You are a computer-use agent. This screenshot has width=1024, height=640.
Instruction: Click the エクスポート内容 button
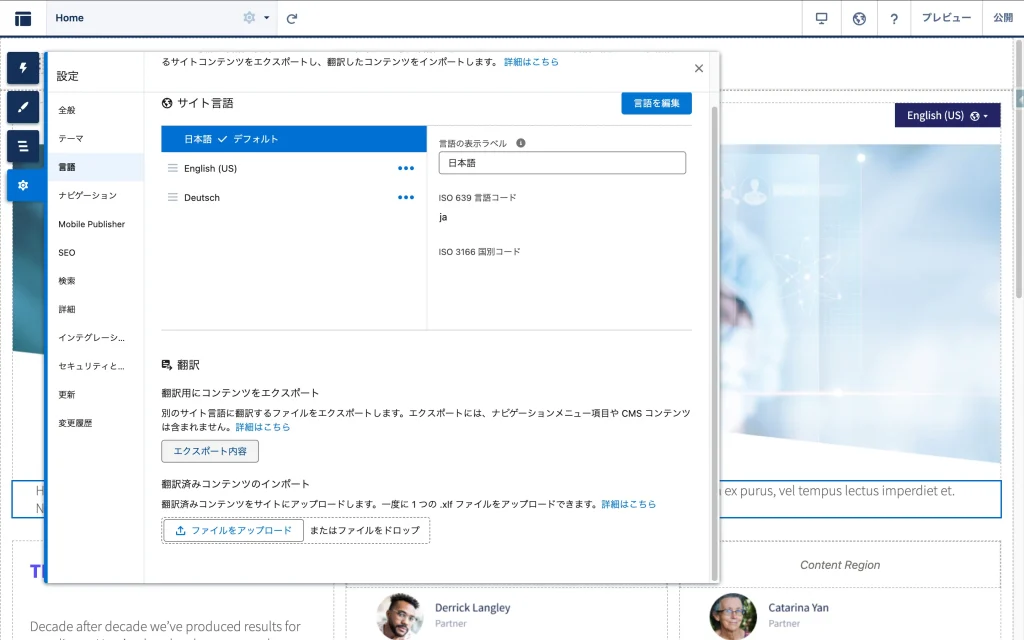tap(210, 451)
